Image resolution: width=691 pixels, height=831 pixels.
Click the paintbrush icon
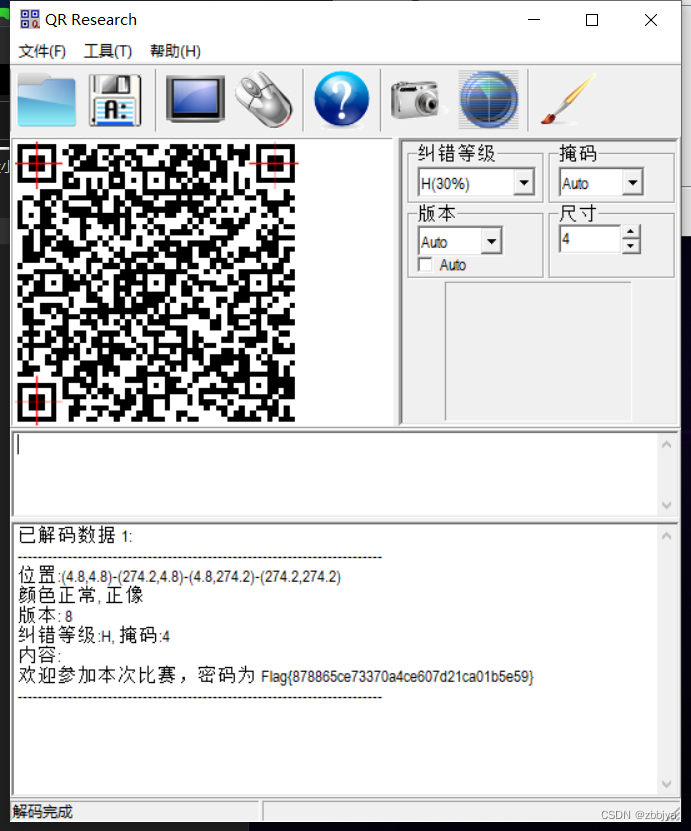click(568, 100)
